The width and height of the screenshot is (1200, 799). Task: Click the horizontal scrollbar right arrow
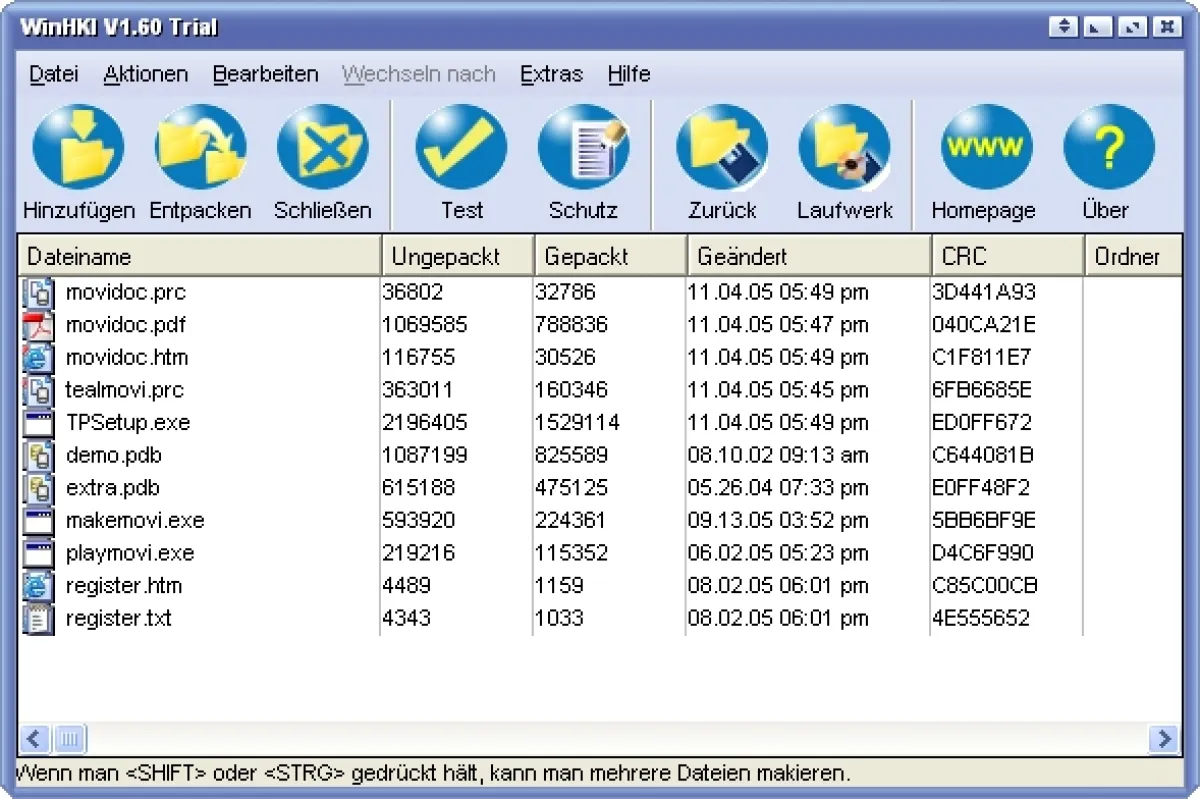[x=1165, y=739]
